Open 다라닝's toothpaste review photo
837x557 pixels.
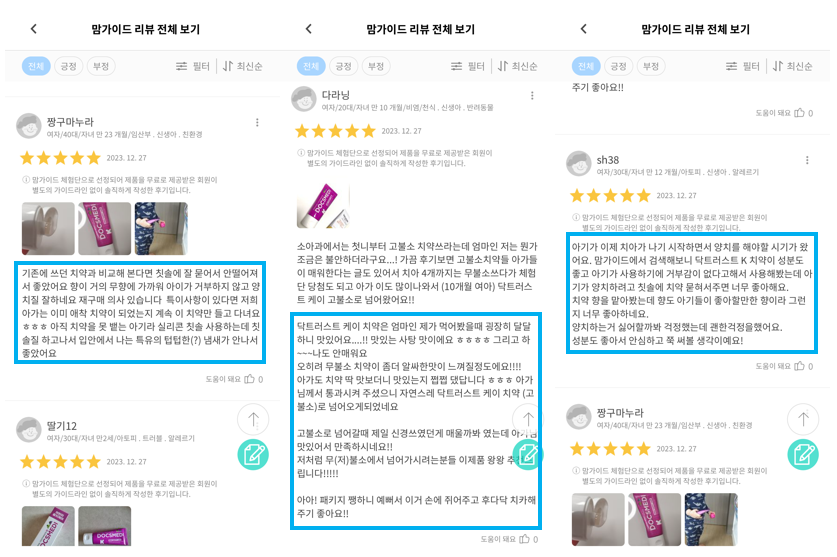(323, 206)
